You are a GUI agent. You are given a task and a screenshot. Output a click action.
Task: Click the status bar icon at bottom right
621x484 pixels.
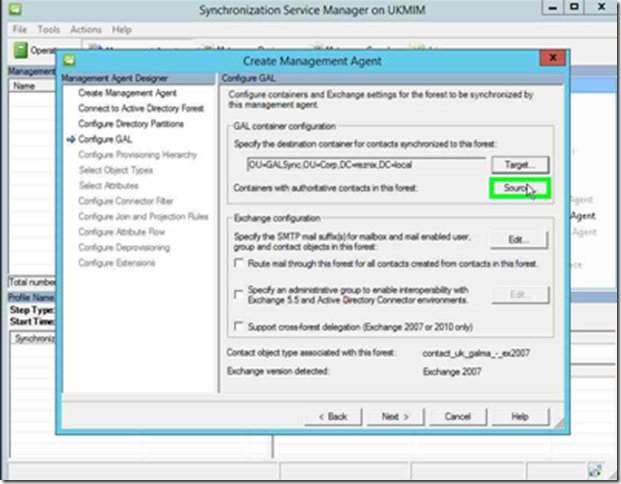pyautogui.click(x=595, y=470)
